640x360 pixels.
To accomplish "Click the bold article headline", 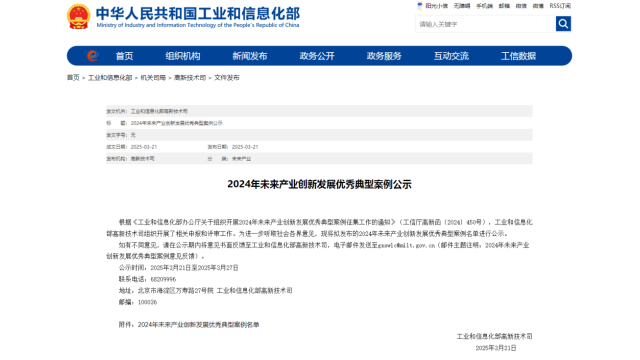I will pos(319,184).
